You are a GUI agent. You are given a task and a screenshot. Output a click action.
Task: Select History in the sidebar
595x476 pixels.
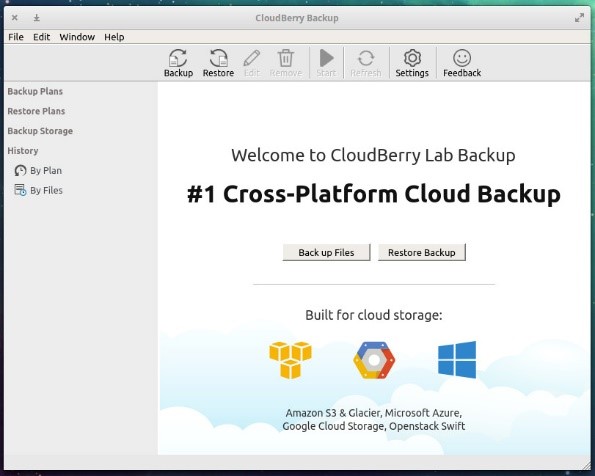point(23,151)
